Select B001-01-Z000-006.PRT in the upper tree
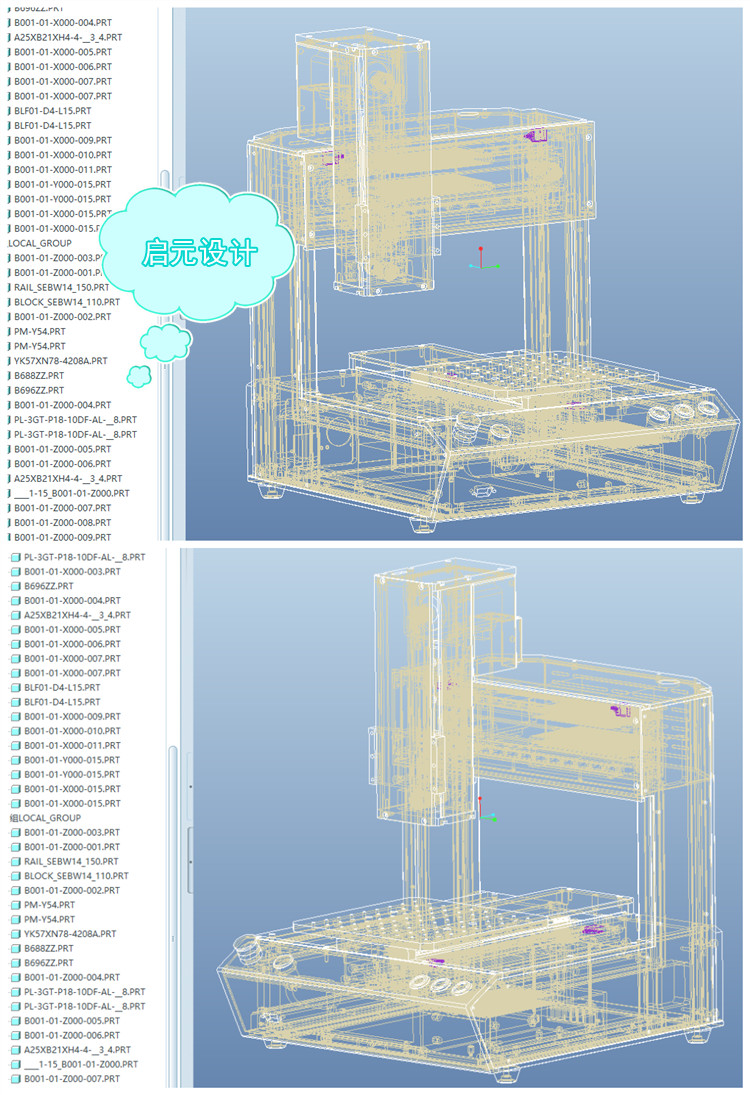Viewport: 750px width, 1095px height. click(x=63, y=464)
